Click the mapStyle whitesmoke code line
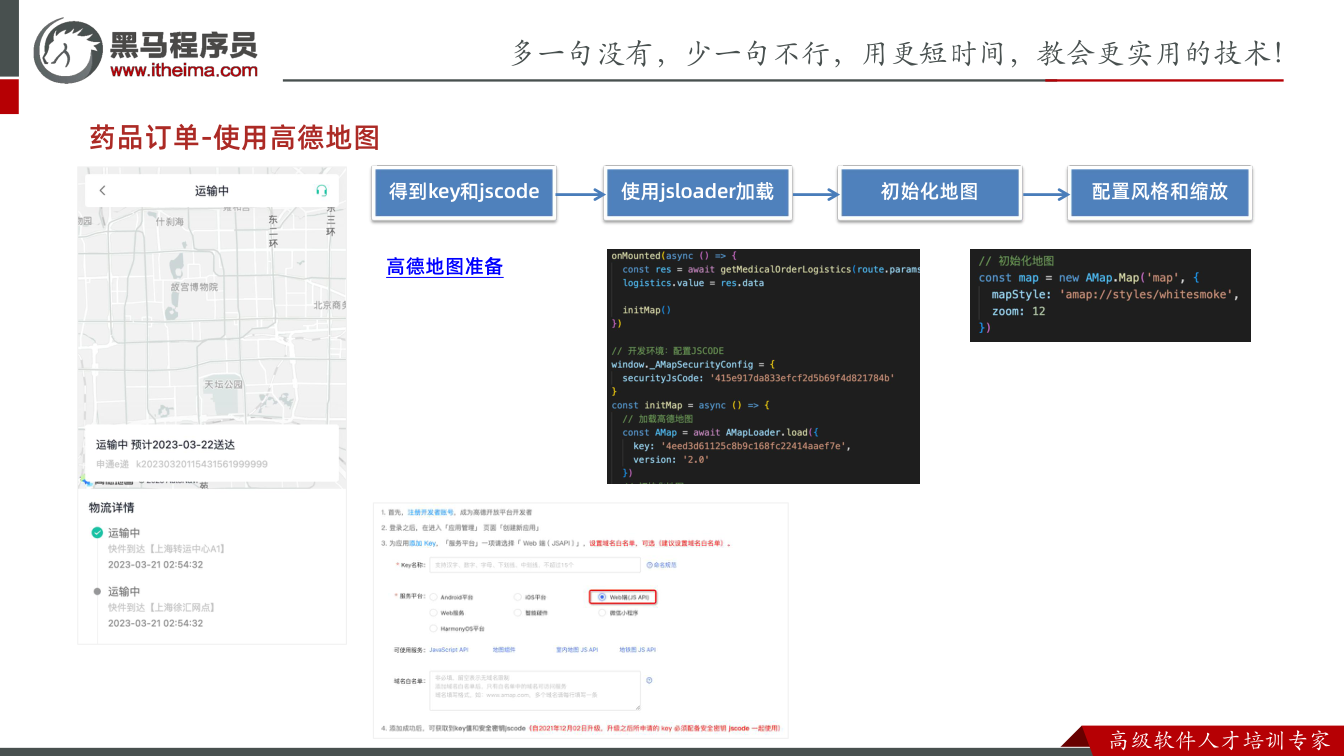Image resolution: width=1344 pixels, height=756 pixels. point(1116,295)
